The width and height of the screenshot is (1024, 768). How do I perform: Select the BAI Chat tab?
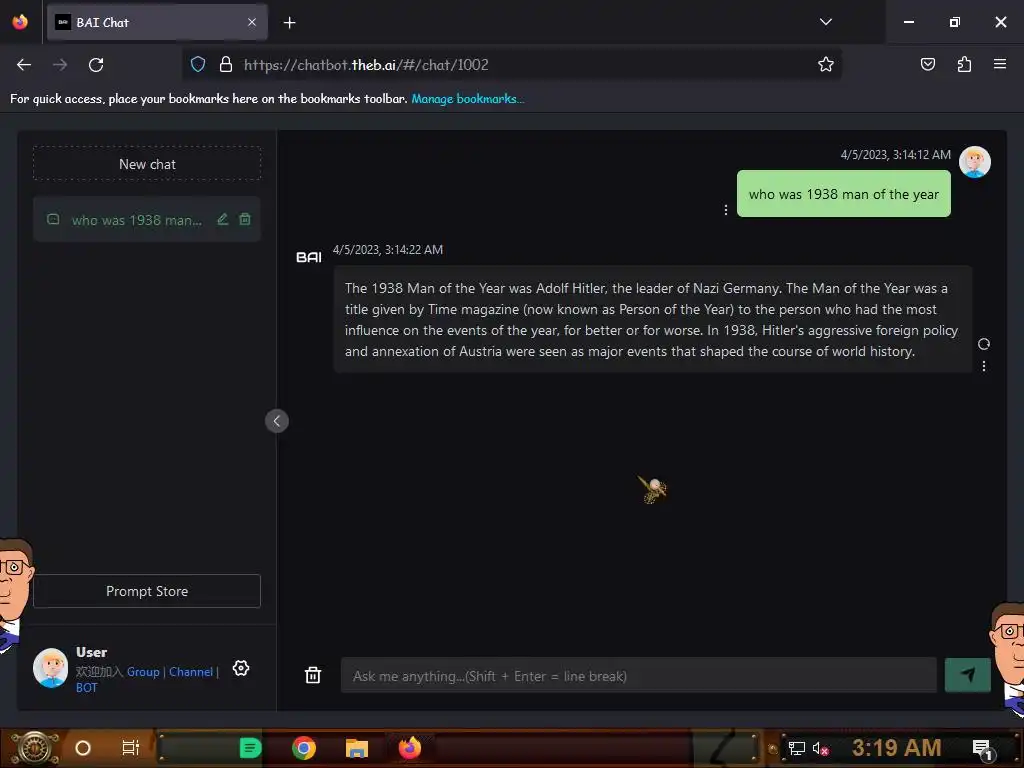(x=157, y=22)
